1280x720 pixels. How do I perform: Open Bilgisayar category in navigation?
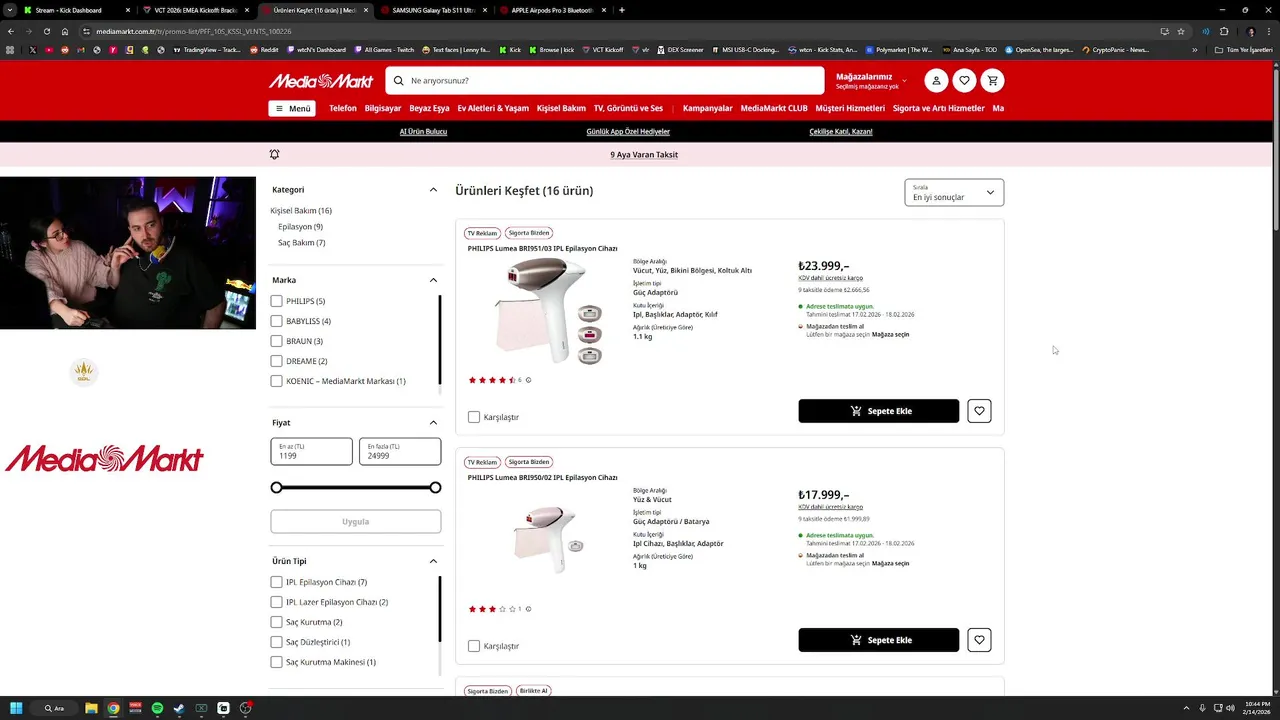(383, 108)
